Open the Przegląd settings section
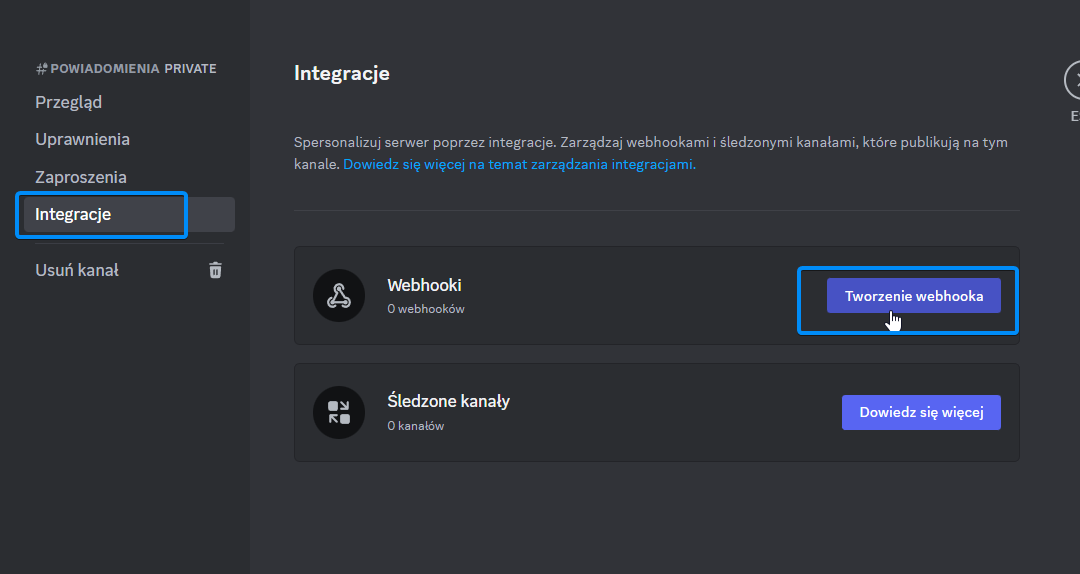1080x574 pixels. [x=69, y=102]
